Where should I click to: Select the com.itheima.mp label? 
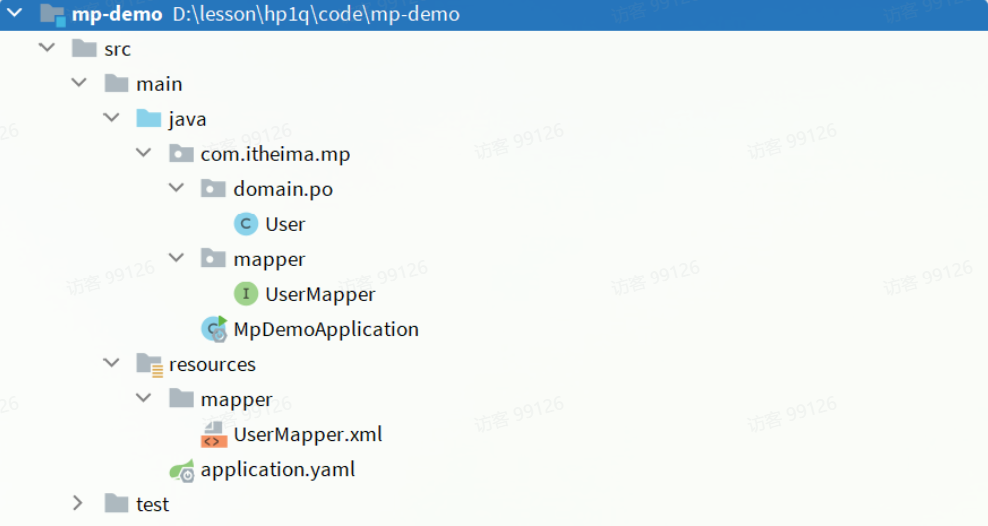click(x=275, y=155)
